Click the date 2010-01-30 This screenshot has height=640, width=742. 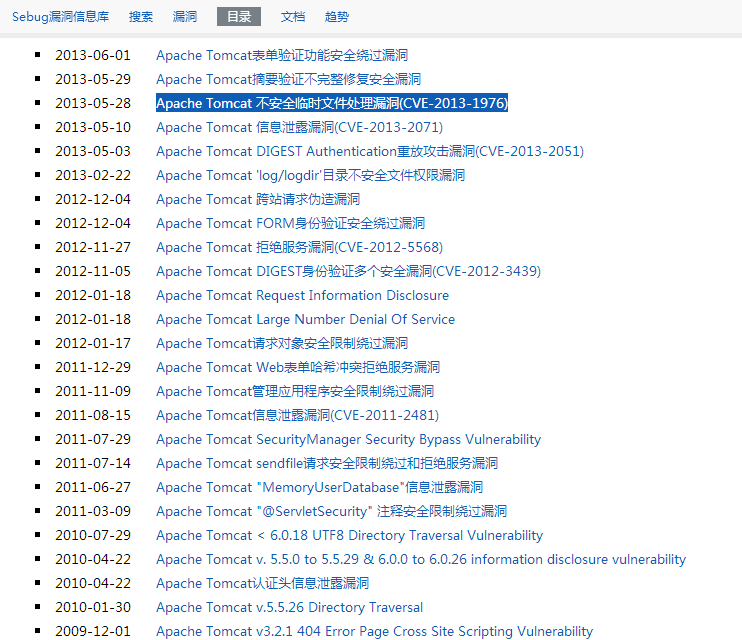(93, 607)
